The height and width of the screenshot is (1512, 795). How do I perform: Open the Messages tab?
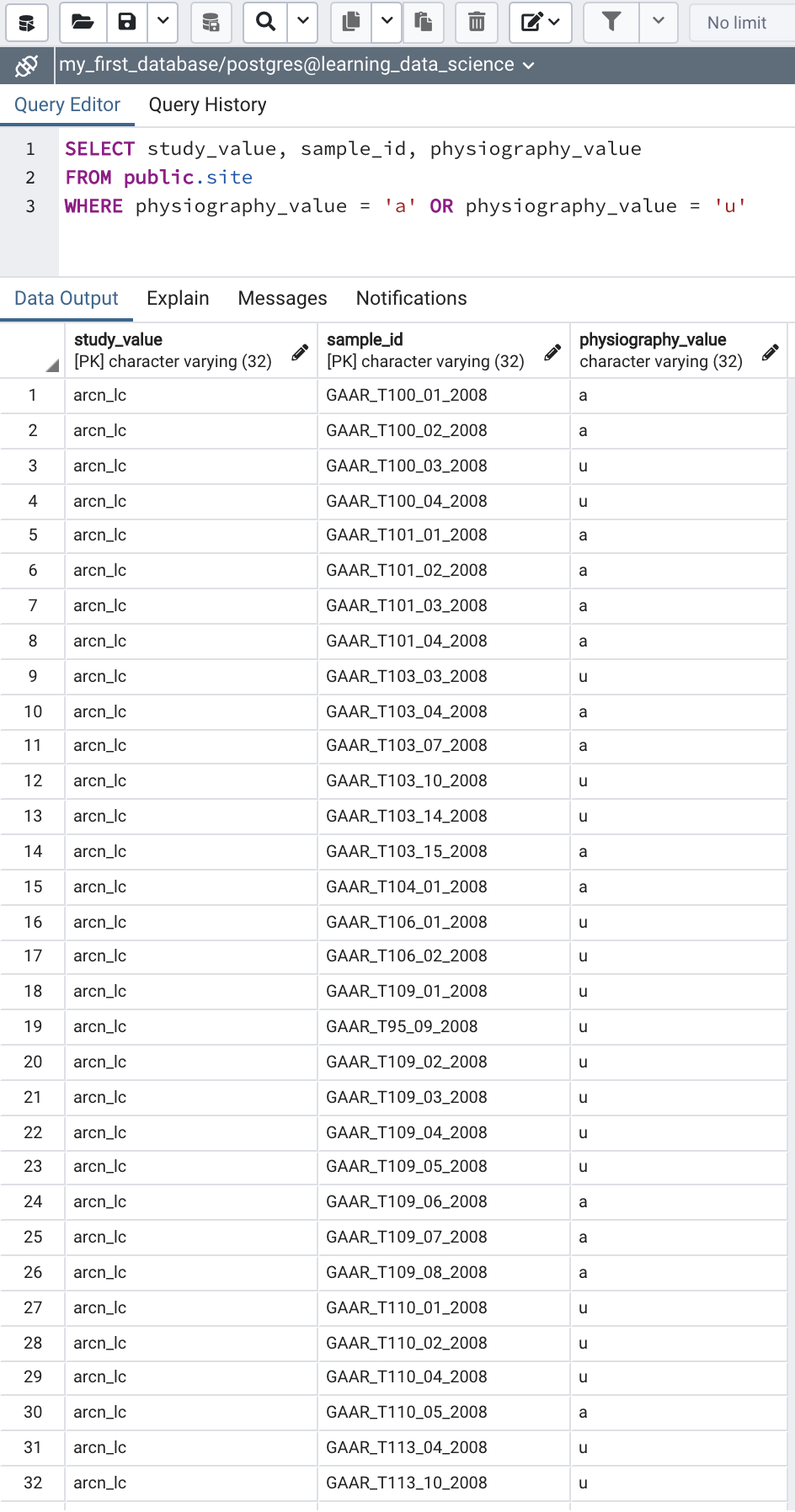tap(282, 298)
